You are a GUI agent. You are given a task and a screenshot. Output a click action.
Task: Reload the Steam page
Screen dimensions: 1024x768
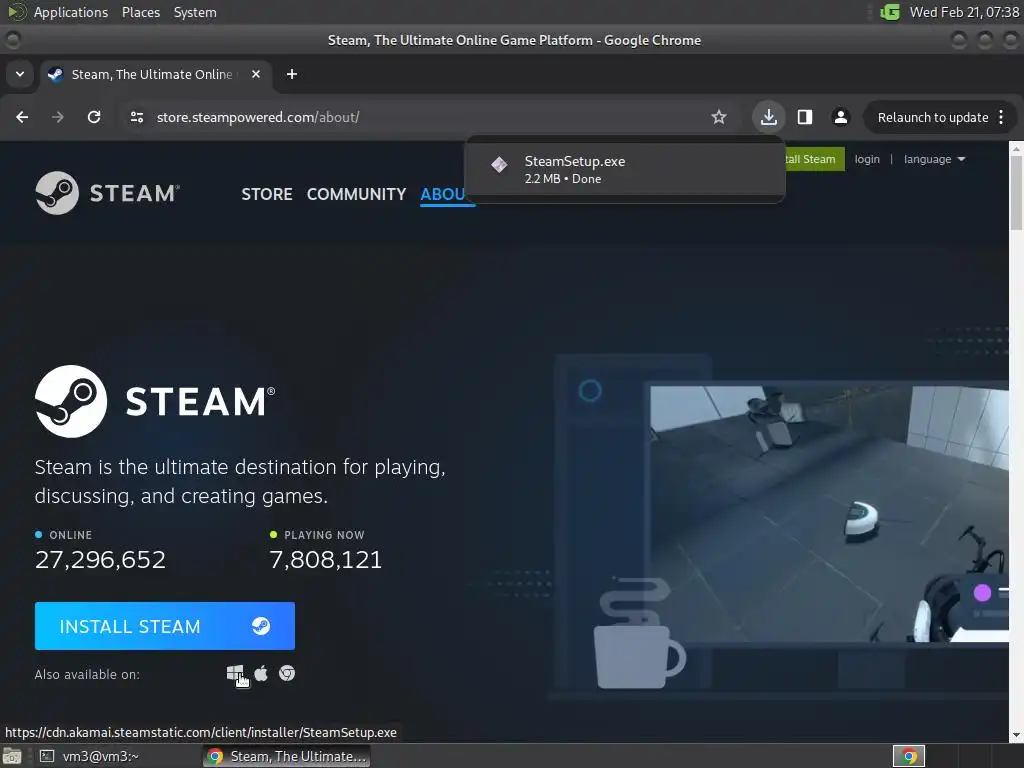(x=94, y=117)
